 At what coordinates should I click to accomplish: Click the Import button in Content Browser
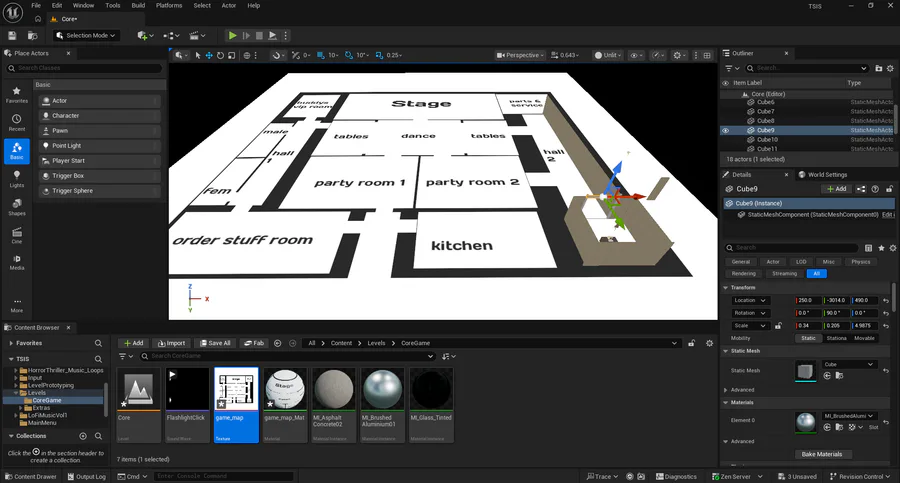[x=171, y=343]
